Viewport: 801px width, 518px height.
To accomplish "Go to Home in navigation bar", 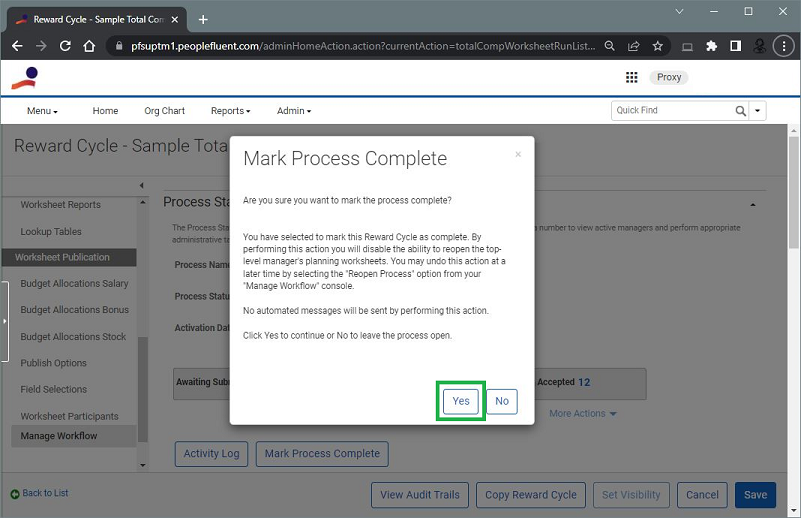I will pos(105,111).
